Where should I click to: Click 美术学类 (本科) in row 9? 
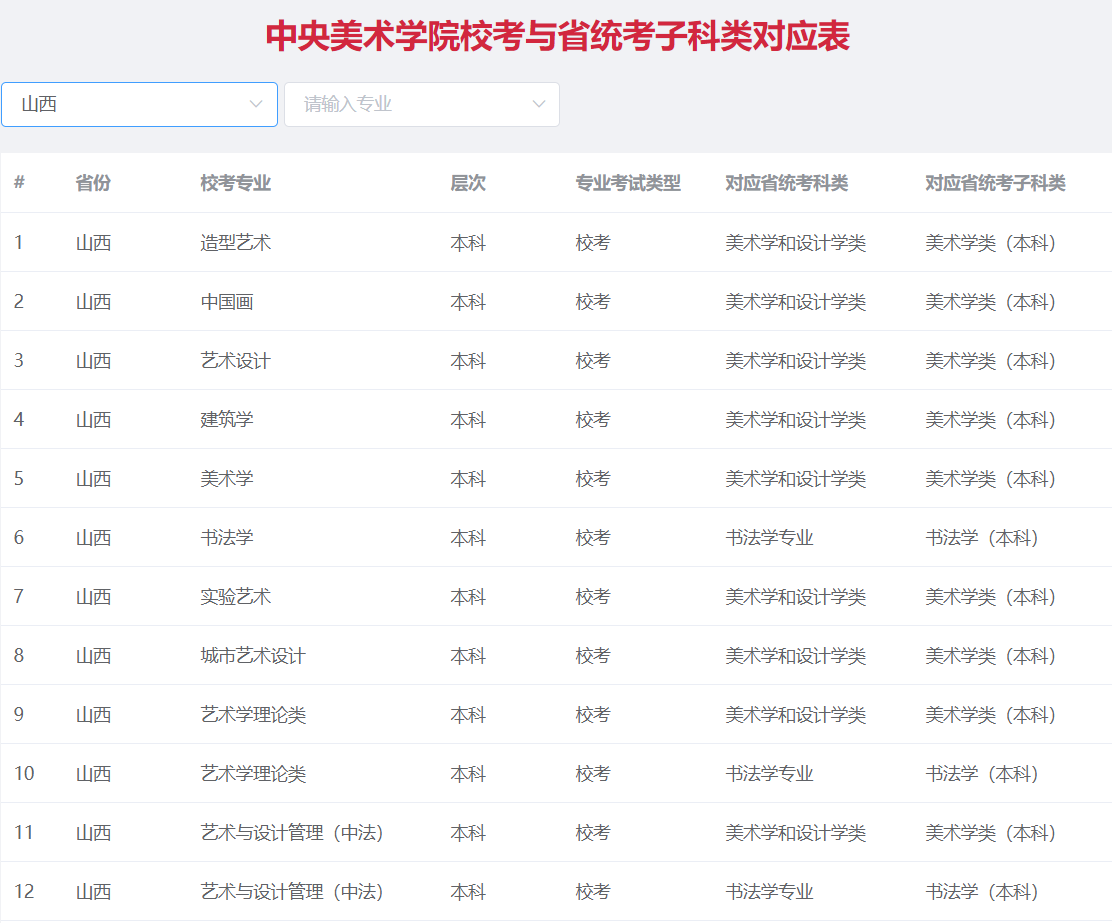[x=991, y=714]
